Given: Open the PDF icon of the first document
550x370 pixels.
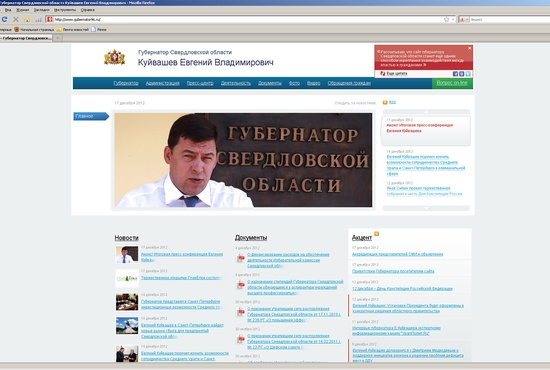Looking at the screenshot, I should 241,259.
